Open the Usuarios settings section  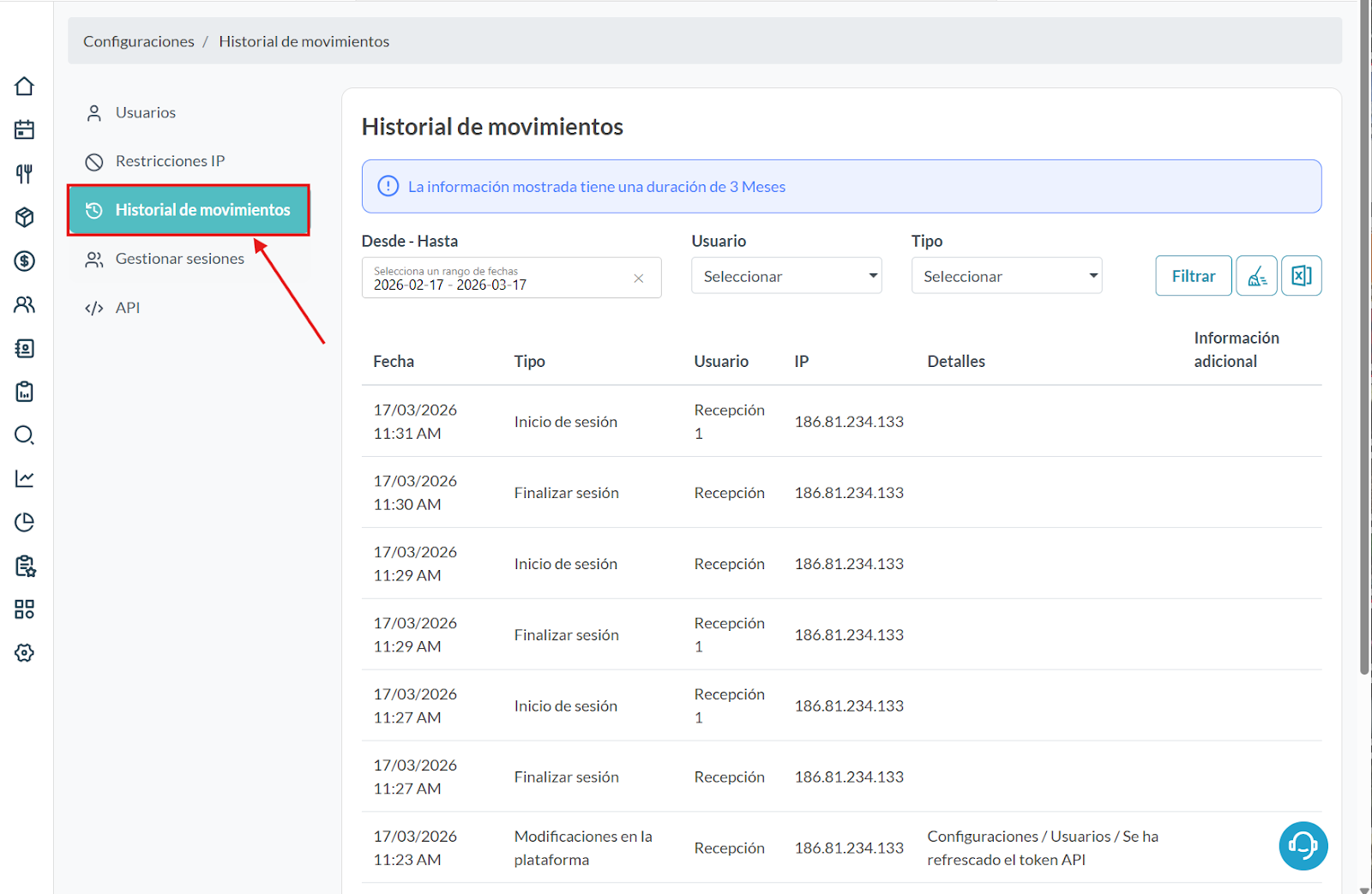coord(145,113)
